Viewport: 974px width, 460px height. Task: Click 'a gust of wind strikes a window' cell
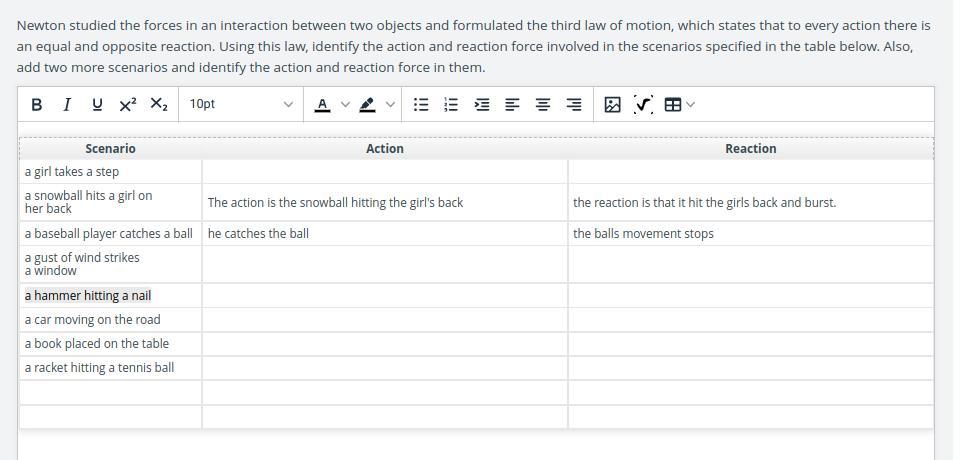[110, 264]
